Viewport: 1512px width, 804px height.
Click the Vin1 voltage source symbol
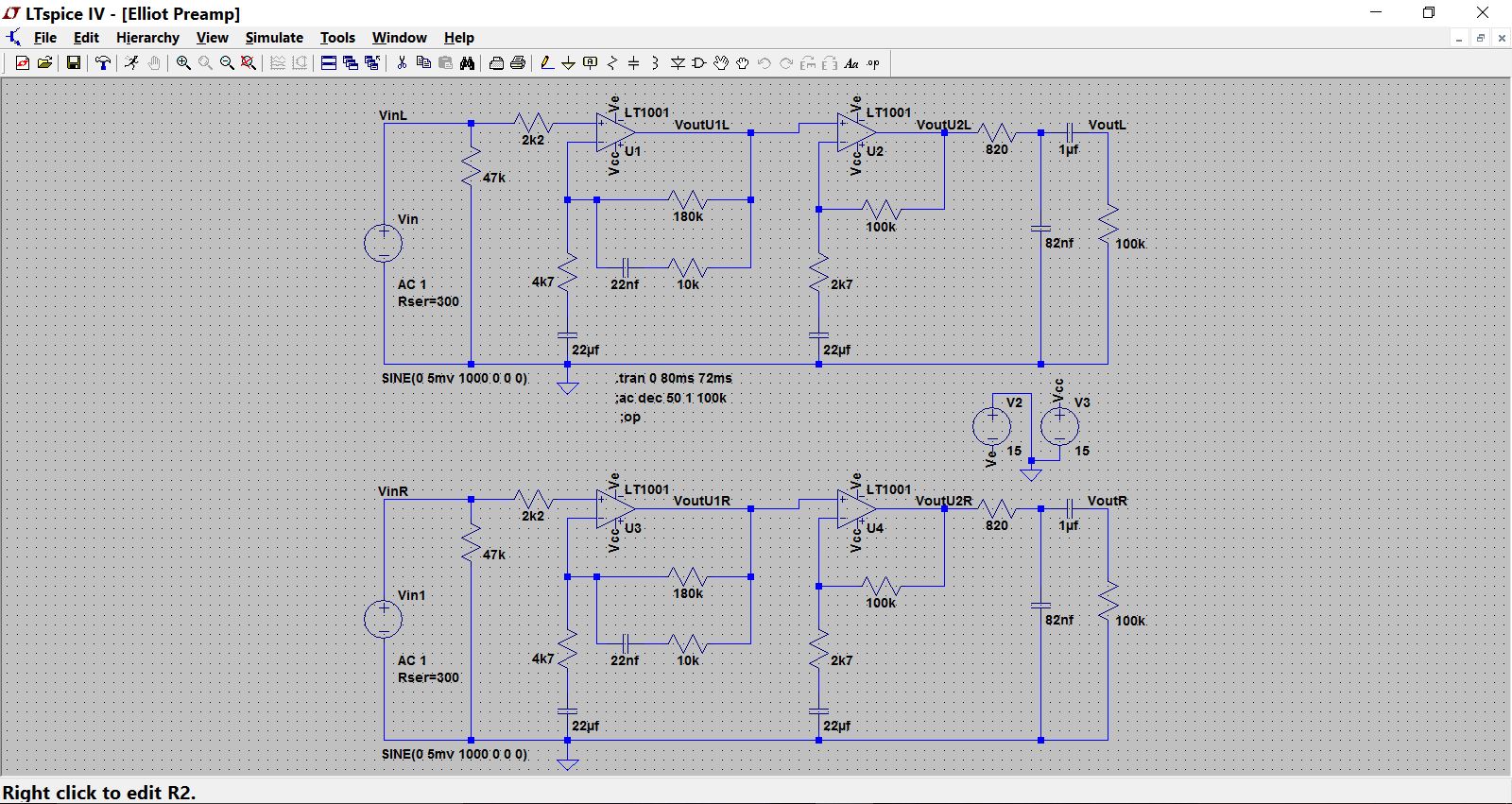[x=384, y=620]
